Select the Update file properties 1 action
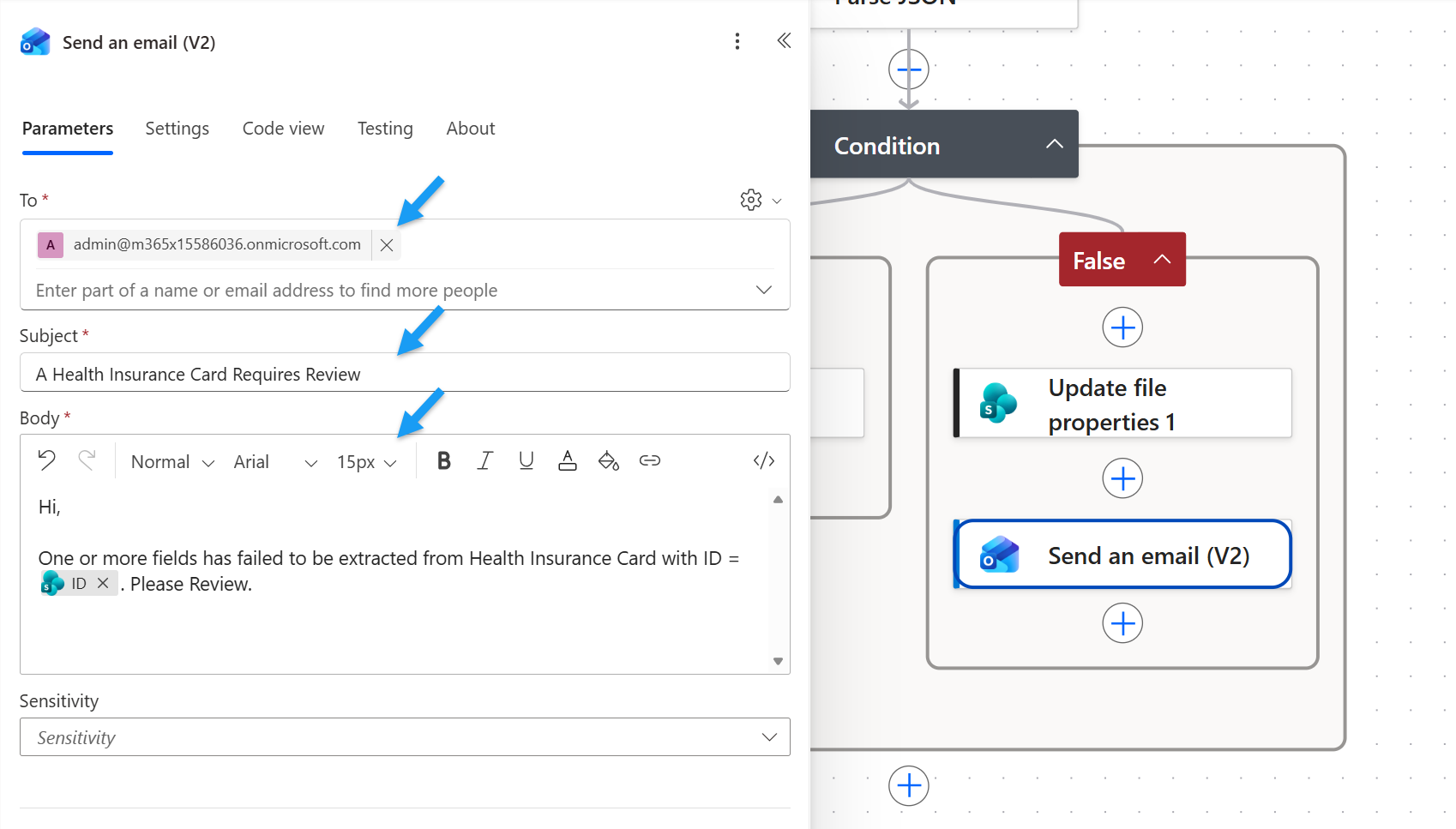Viewport: 1456px width, 829px height. 1122,404
